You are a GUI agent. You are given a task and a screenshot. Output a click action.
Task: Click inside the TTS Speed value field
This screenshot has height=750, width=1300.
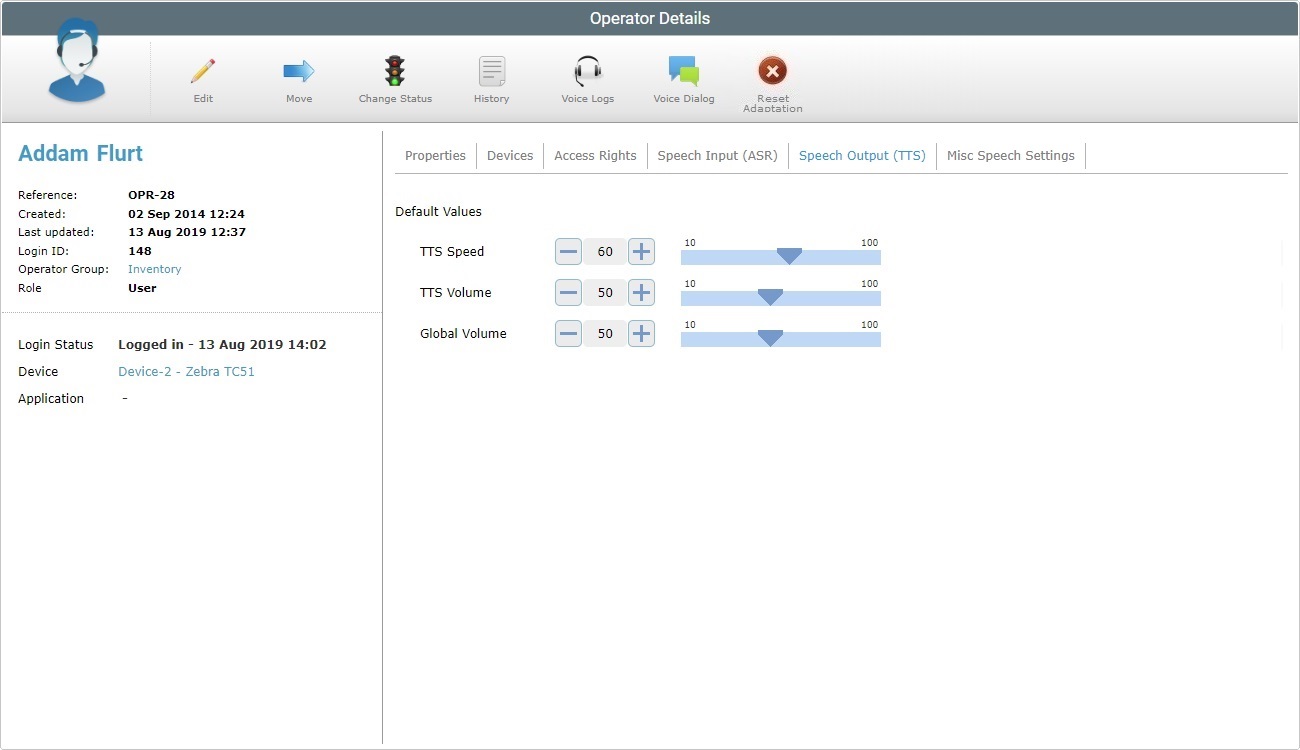tap(605, 251)
